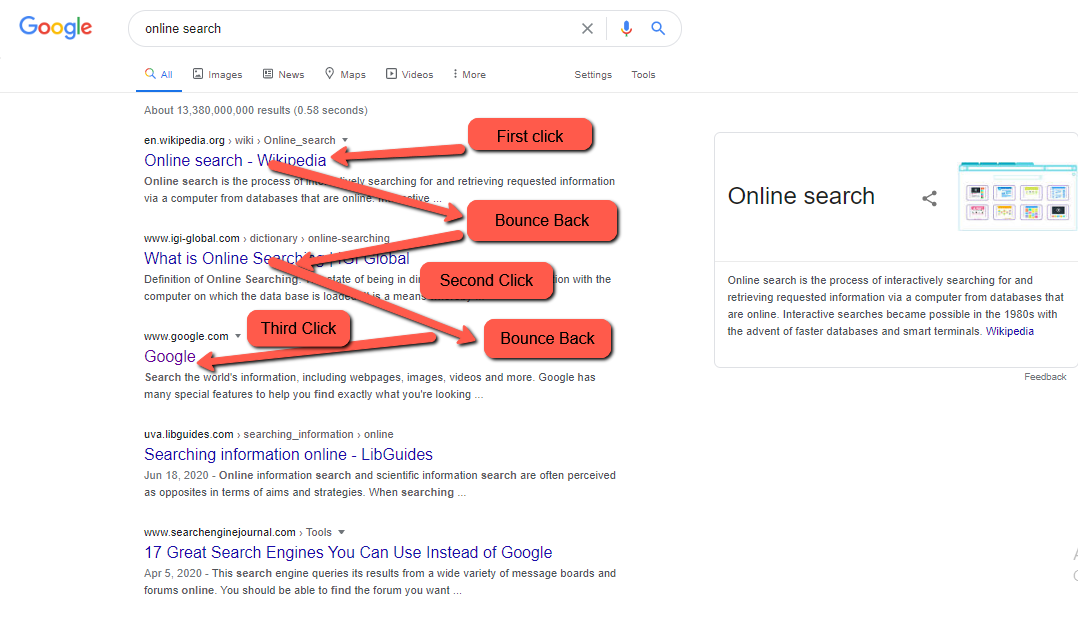Click the 'Online search' knowledge panel title
This screenshot has width=1078, height=619.
[x=801, y=196]
